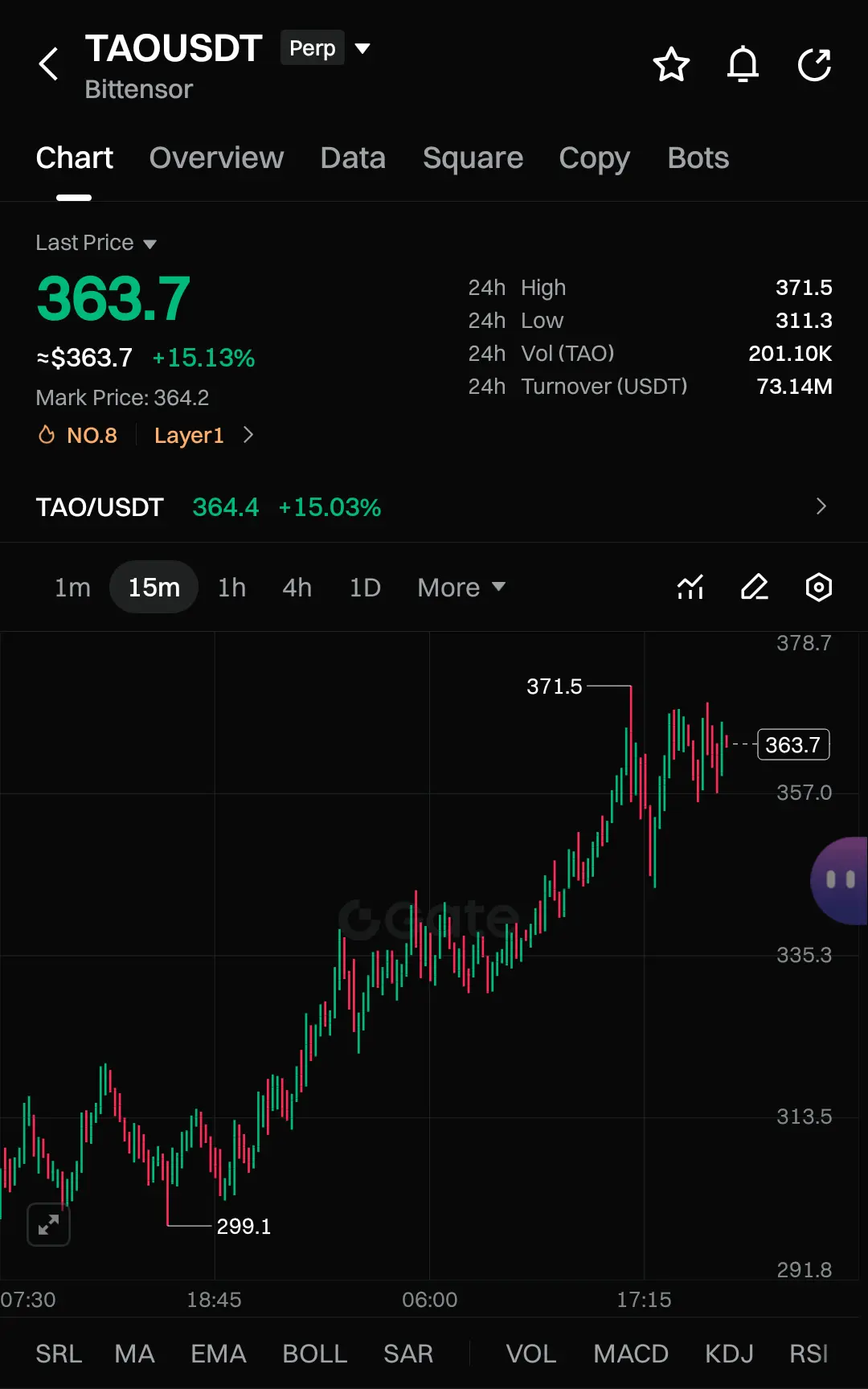This screenshot has width=868, height=1389.
Task: Tap the 24h Vol value 201.10K
Action: [790, 354]
